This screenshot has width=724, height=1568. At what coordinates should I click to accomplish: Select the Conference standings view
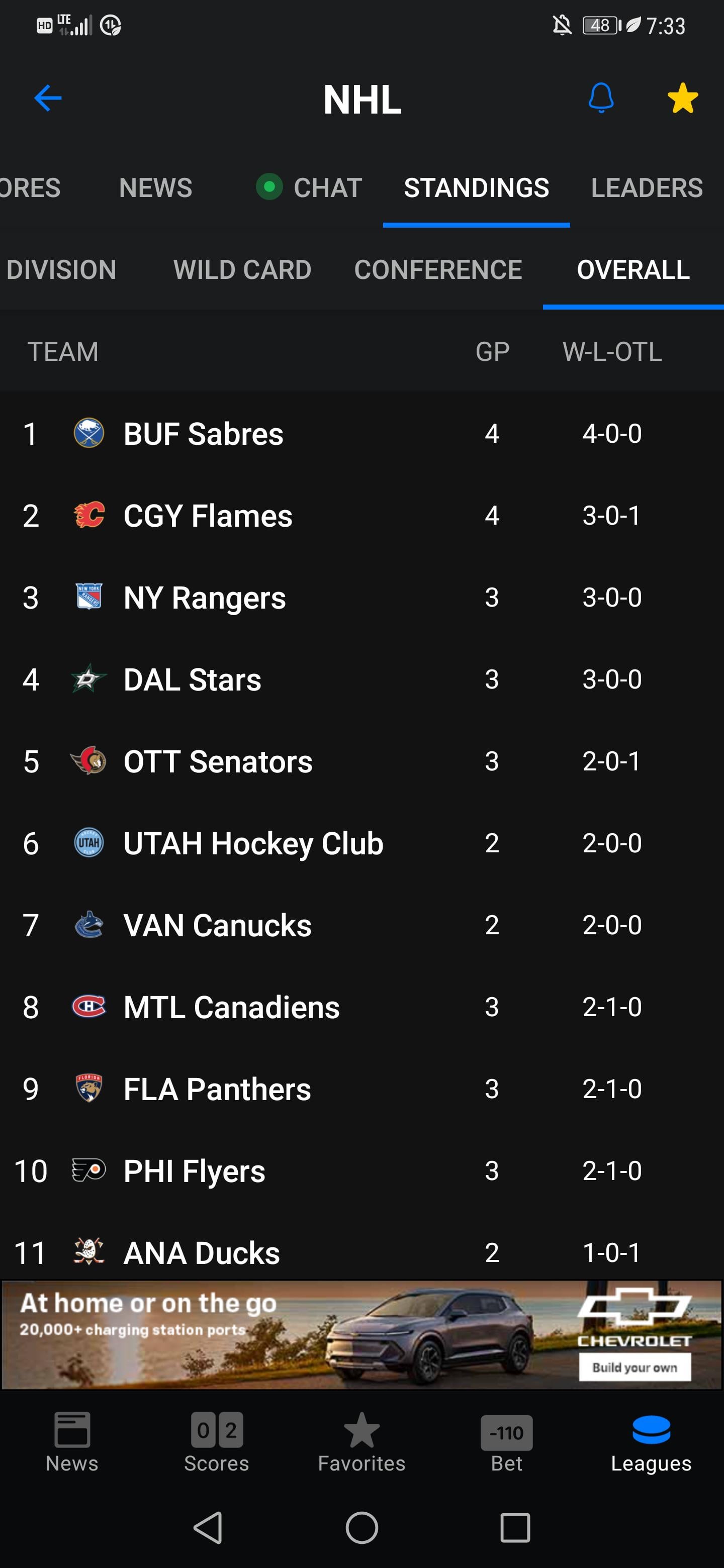(438, 270)
